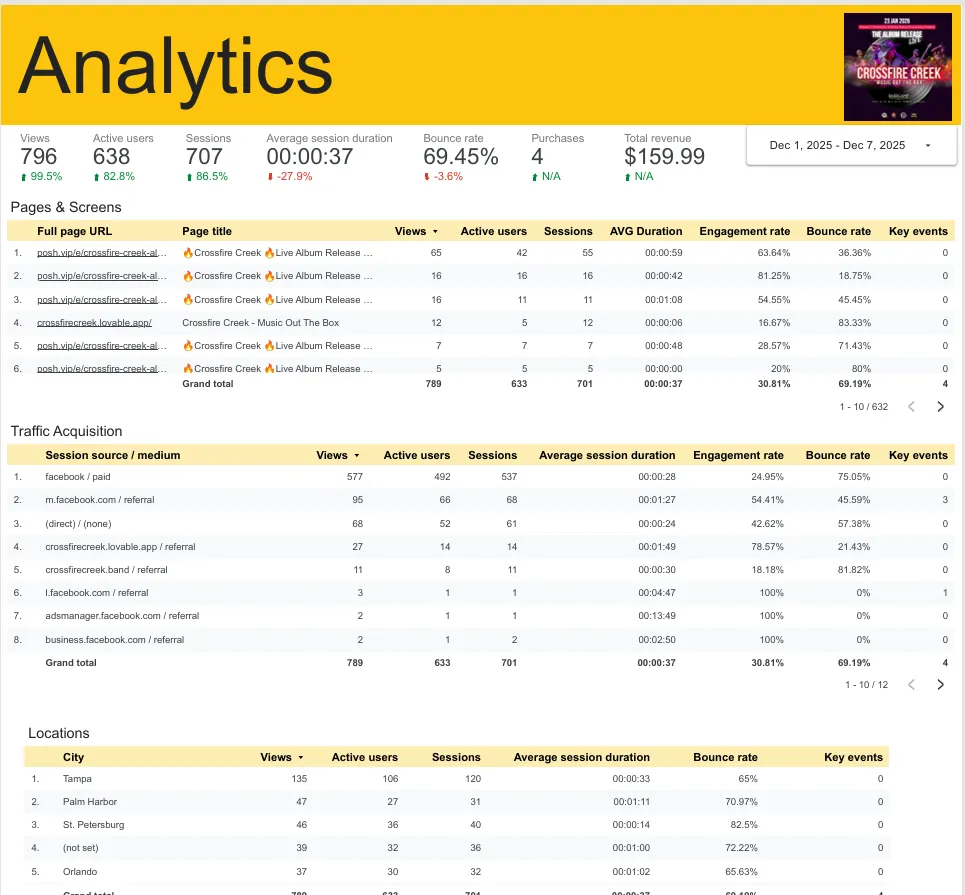Click the crossfirecreek.band / referral row
The width and height of the screenshot is (965, 895).
(x=481, y=570)
